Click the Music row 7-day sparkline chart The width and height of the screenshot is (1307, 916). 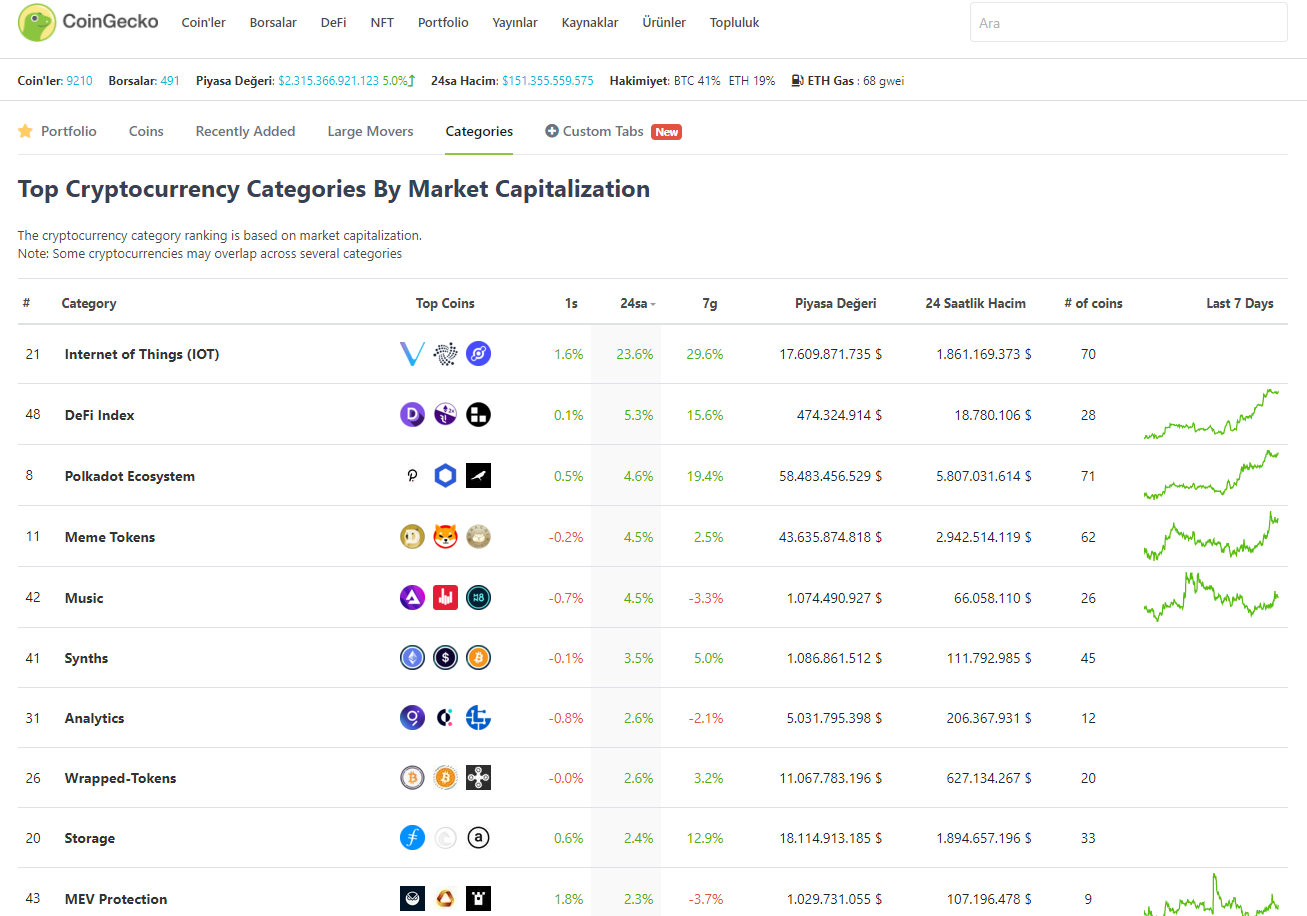[x=1211, y=597]
